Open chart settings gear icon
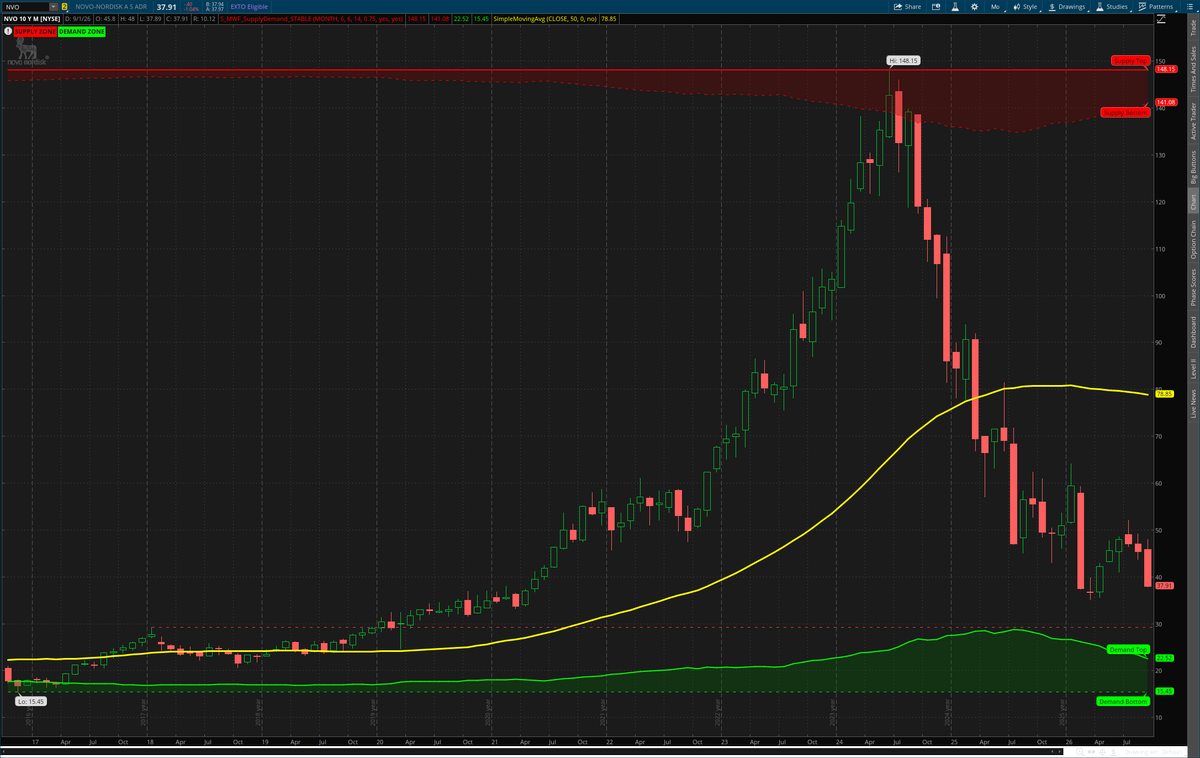Image resolution: width=1200 pixels, height=758 pixels. point(973,6)
